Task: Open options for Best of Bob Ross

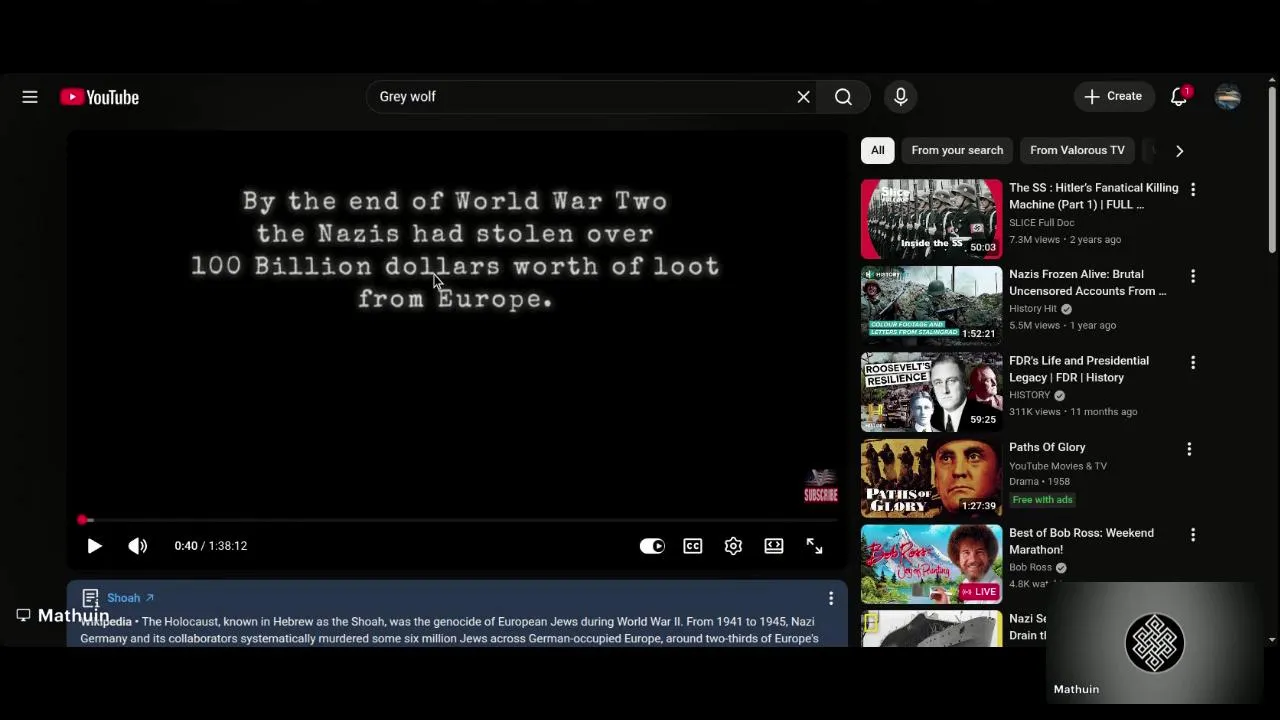Action: [x=1192, y=535]
